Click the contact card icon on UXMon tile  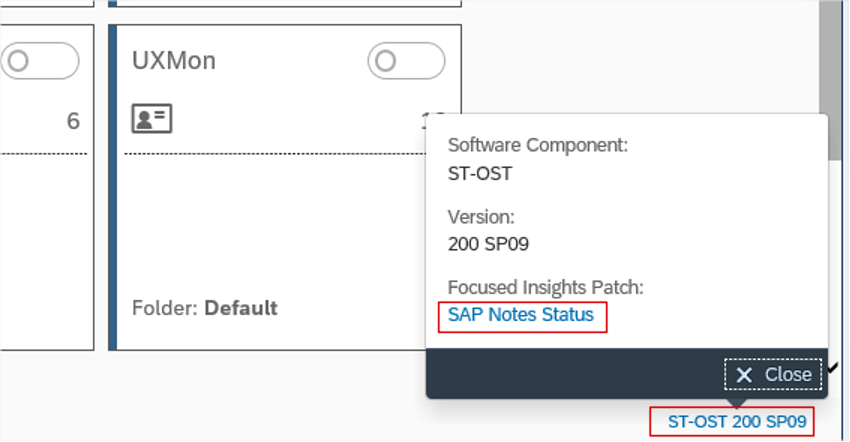coord(152,119)
